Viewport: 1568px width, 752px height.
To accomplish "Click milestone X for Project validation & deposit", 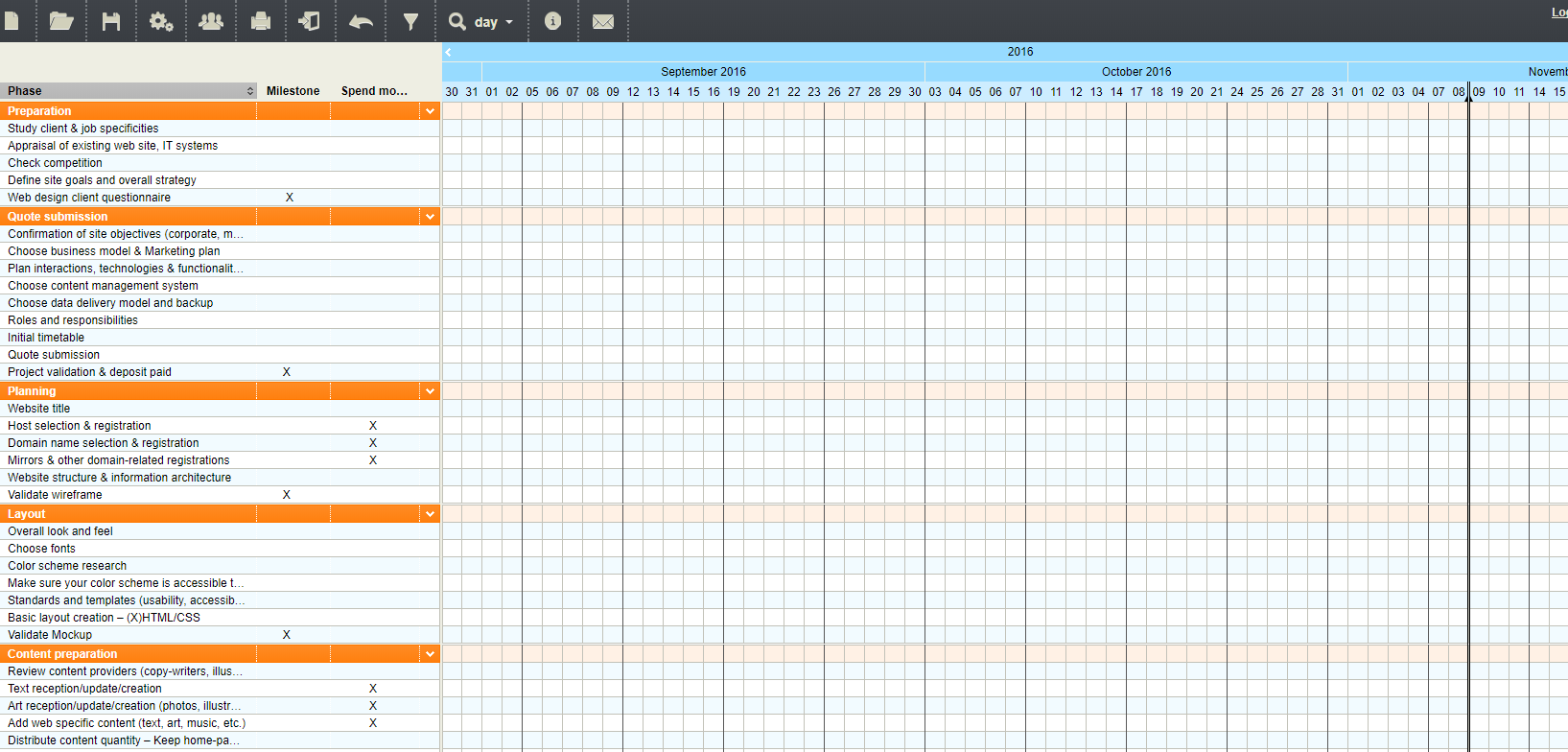I will coord(287,372).
